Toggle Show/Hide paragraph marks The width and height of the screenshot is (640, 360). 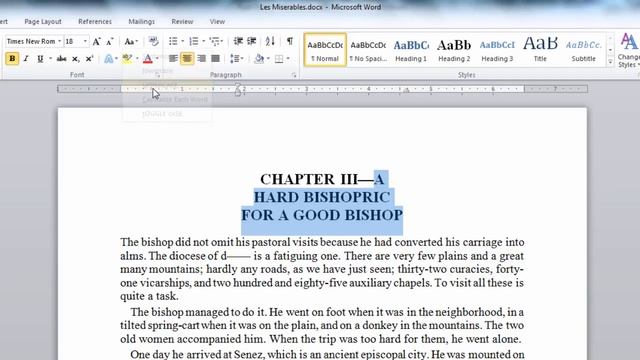(290, 41)
